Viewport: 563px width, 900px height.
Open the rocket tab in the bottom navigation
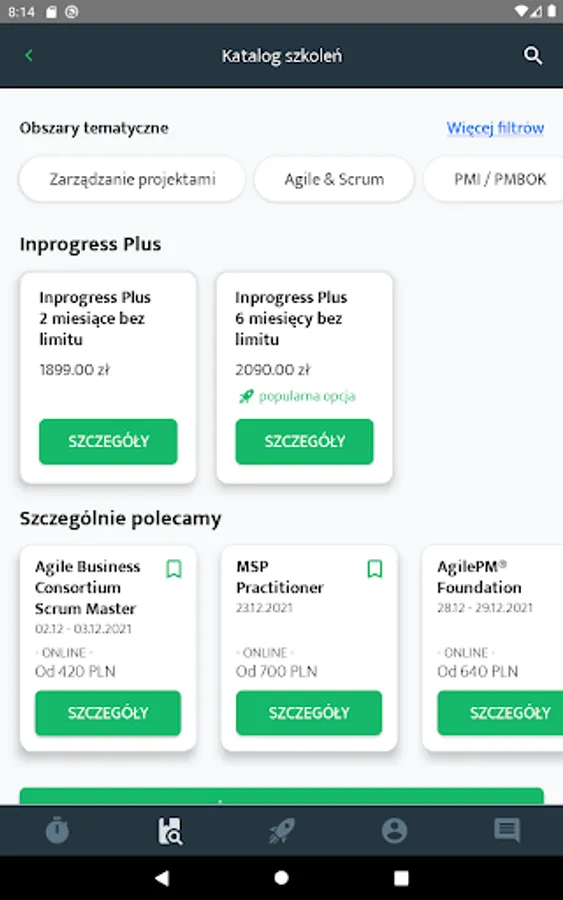click(282, 831)
